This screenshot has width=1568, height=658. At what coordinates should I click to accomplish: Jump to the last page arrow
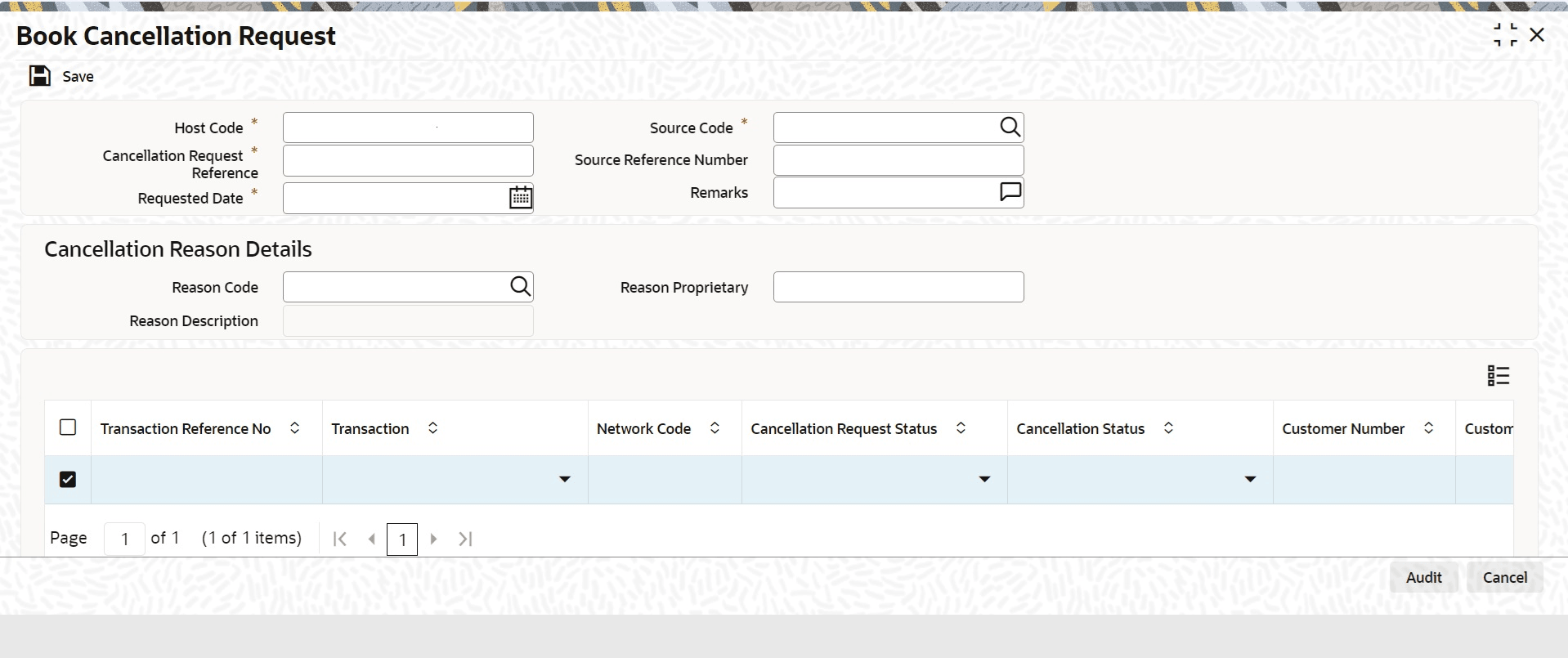[465, 539]
